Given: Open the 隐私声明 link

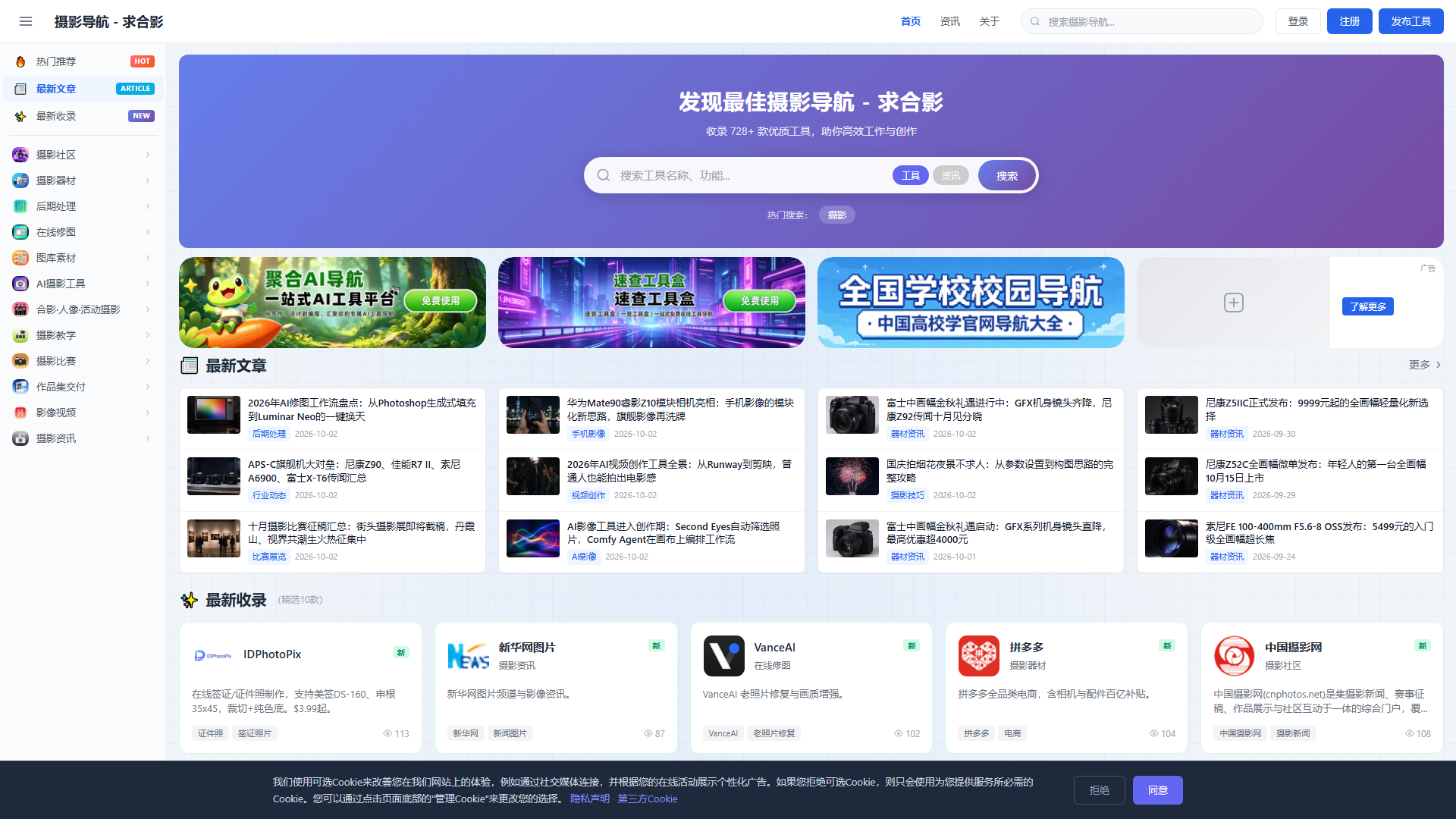Looking at the screenshot, I should point(590,799).
